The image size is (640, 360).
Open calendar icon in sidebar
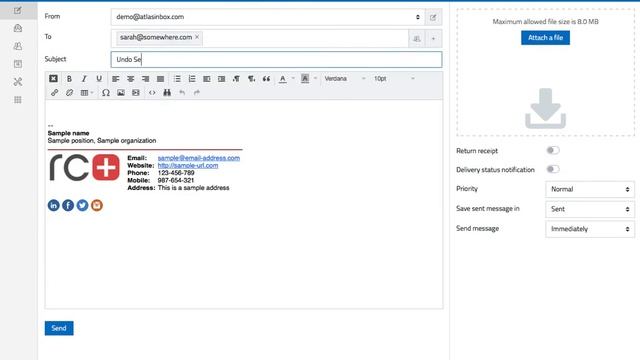pos(18,64)
